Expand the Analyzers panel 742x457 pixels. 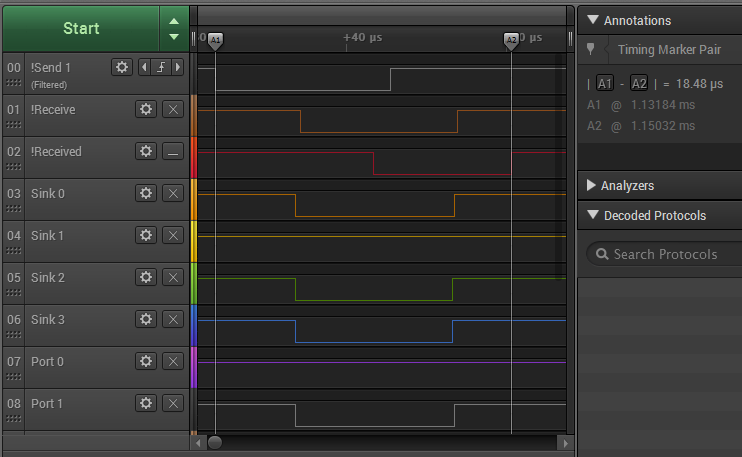(592, 185)
